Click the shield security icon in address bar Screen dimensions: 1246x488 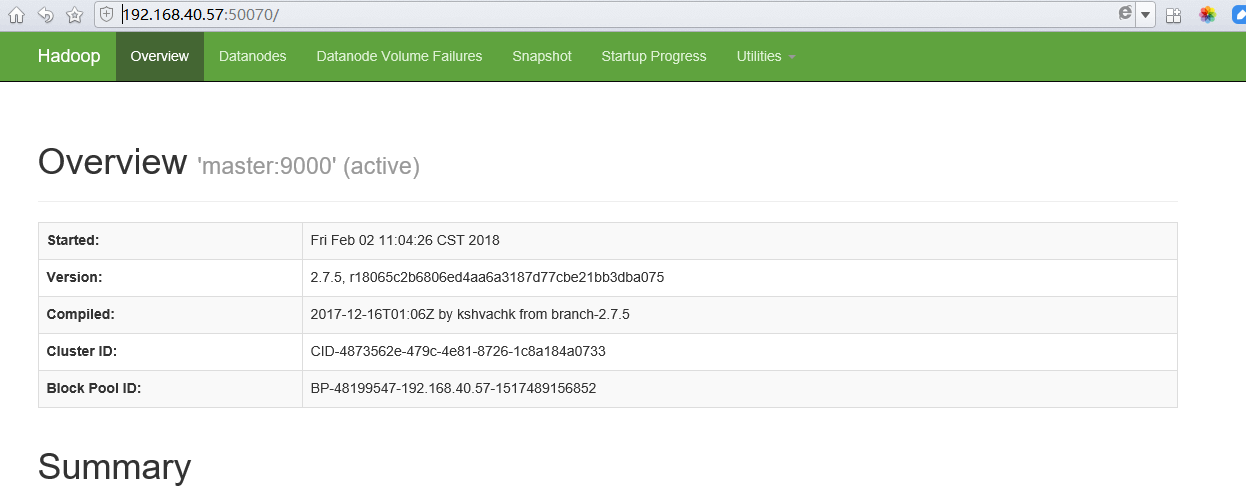tap(107, 15)
